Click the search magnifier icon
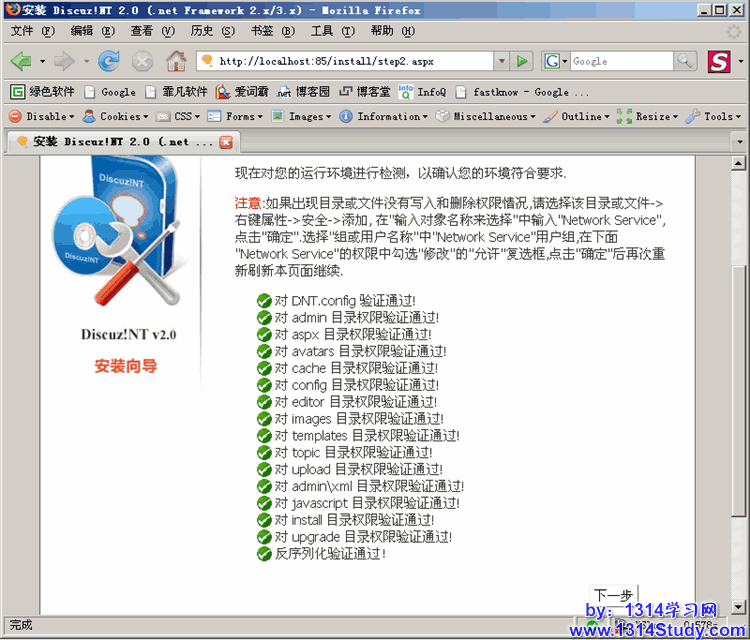 click(685, 61)
